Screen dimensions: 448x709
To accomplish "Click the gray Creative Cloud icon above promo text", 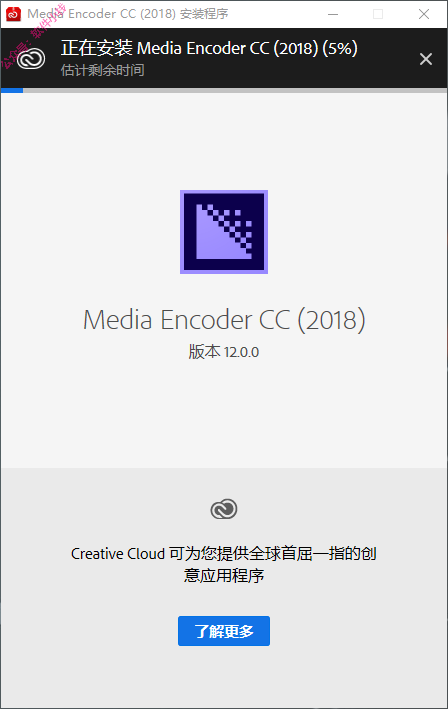I will pos(224,509).
